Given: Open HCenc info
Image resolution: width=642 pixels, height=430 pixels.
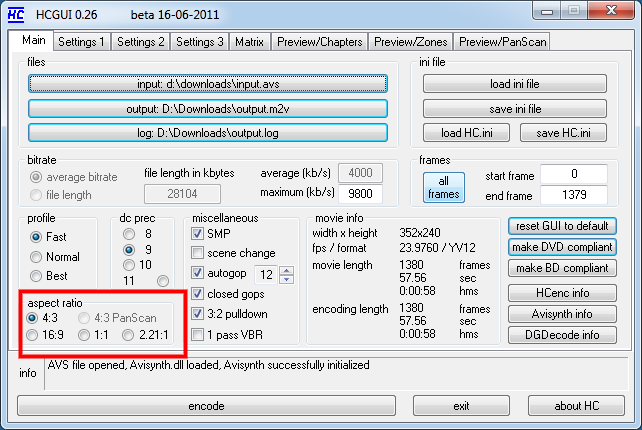Looking at the screenshot, I should (562, 293).
